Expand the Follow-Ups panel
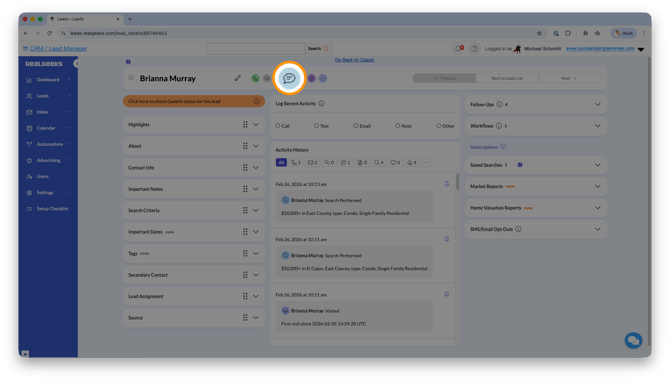Screen dimensions: 670x382 [x=597, y=104]
